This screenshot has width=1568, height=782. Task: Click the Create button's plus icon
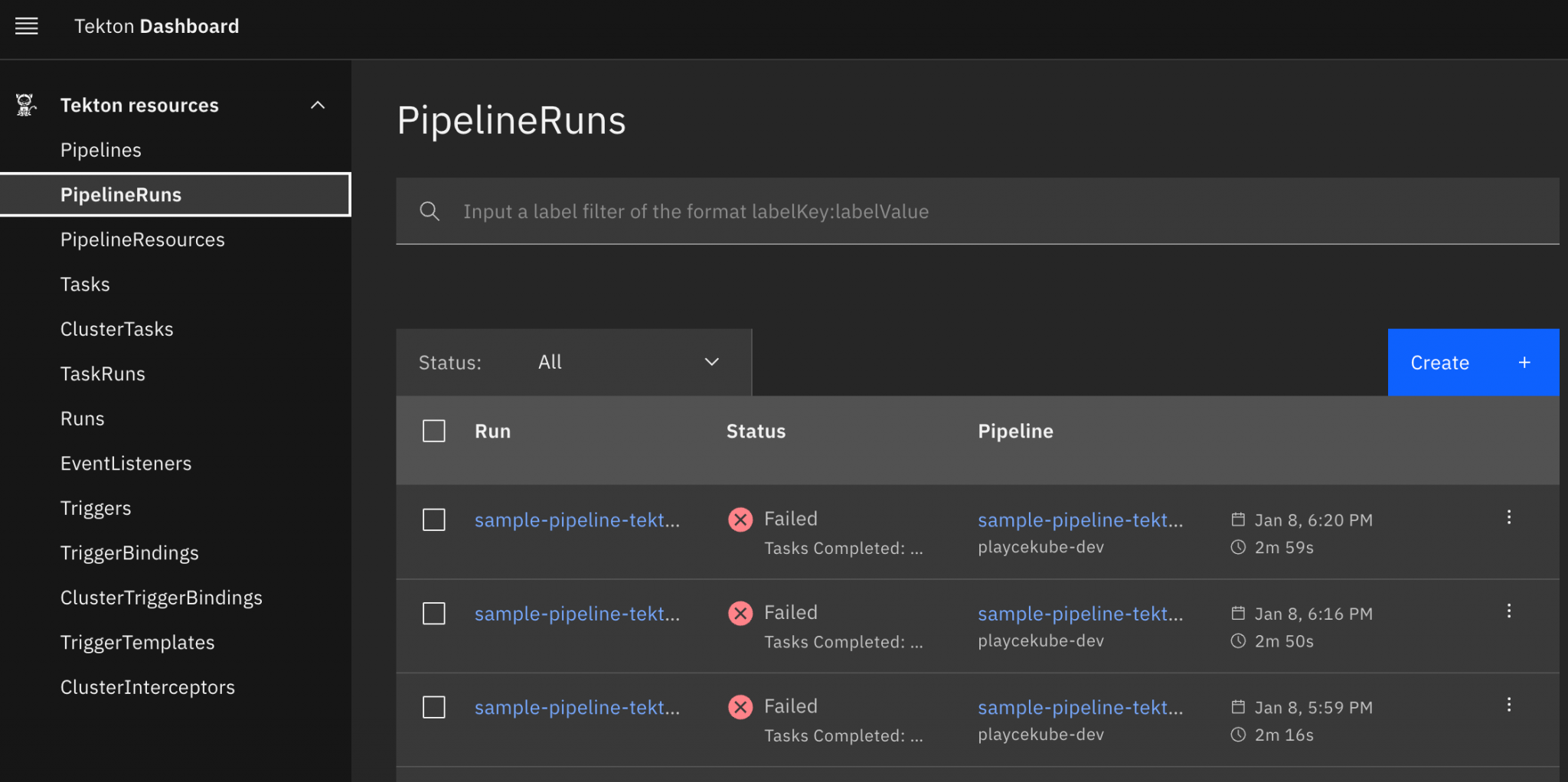coord(1524,363)
